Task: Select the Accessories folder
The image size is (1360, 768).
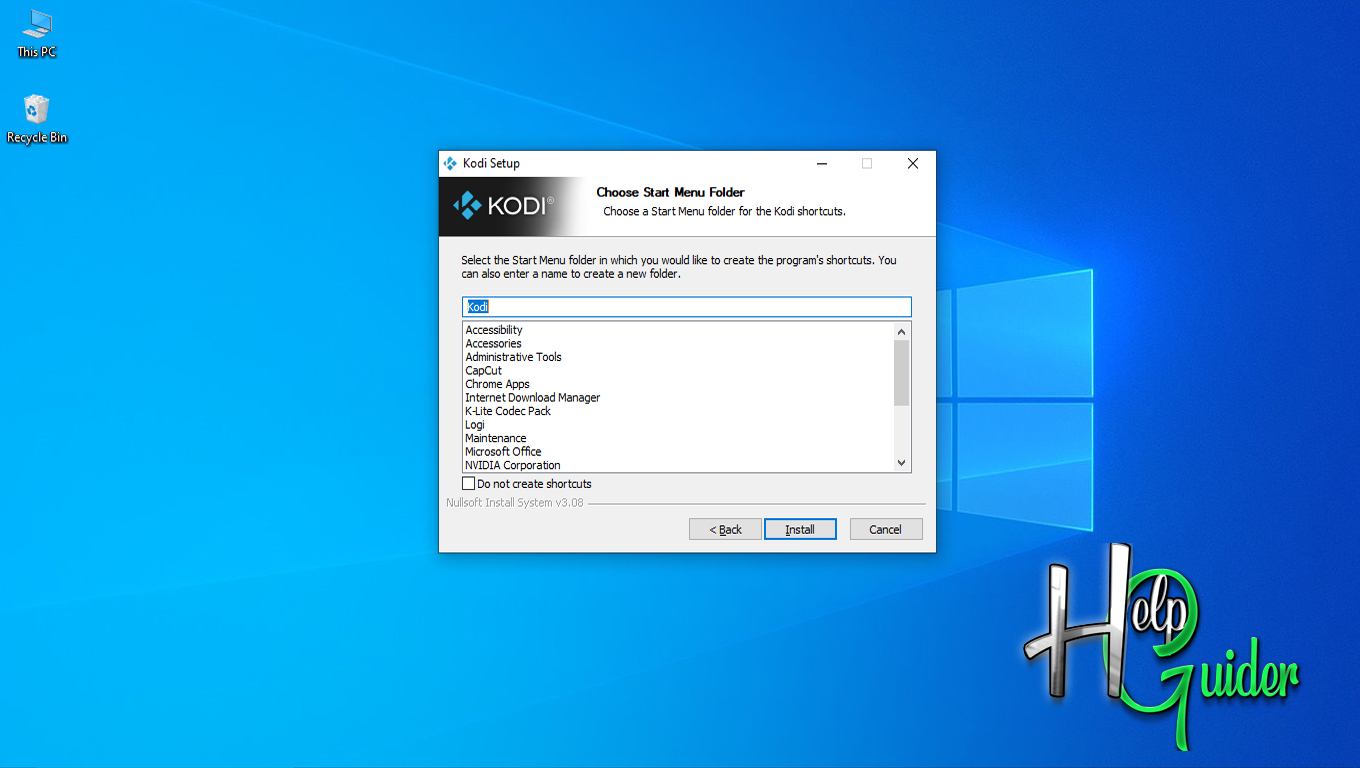Action: [x=493, y=344]
